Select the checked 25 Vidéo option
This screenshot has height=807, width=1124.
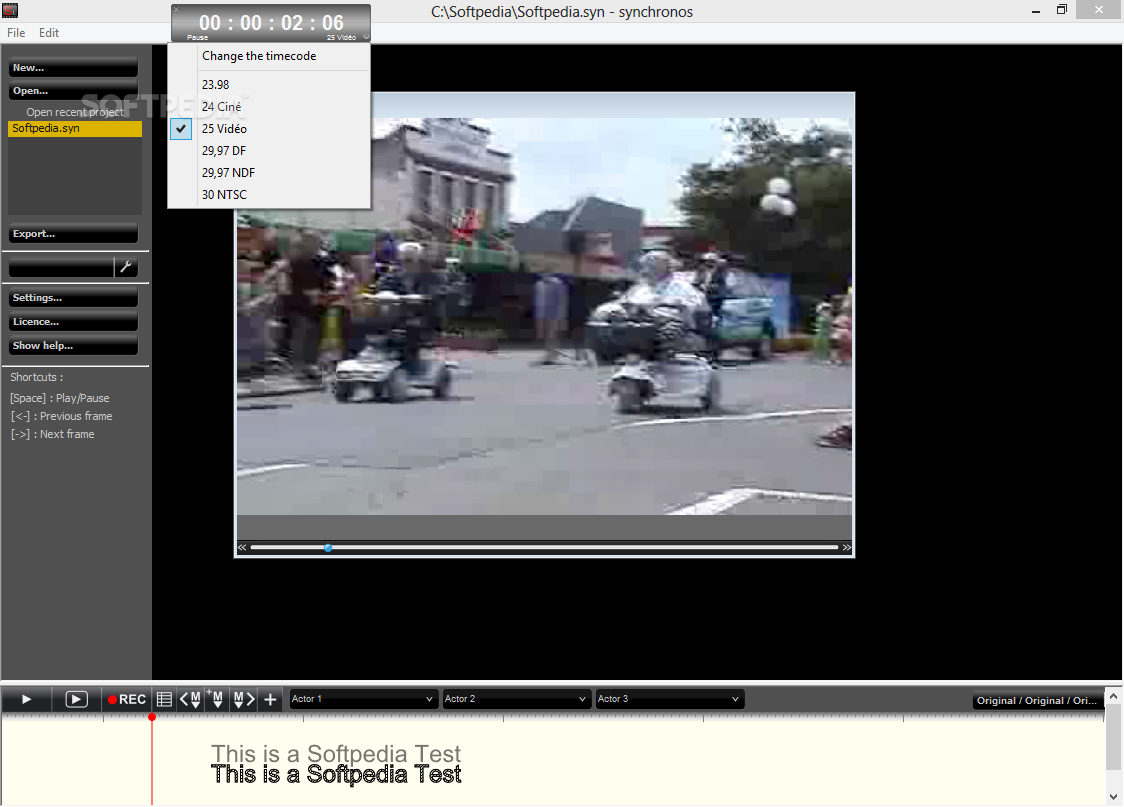[x=269, y=129]
